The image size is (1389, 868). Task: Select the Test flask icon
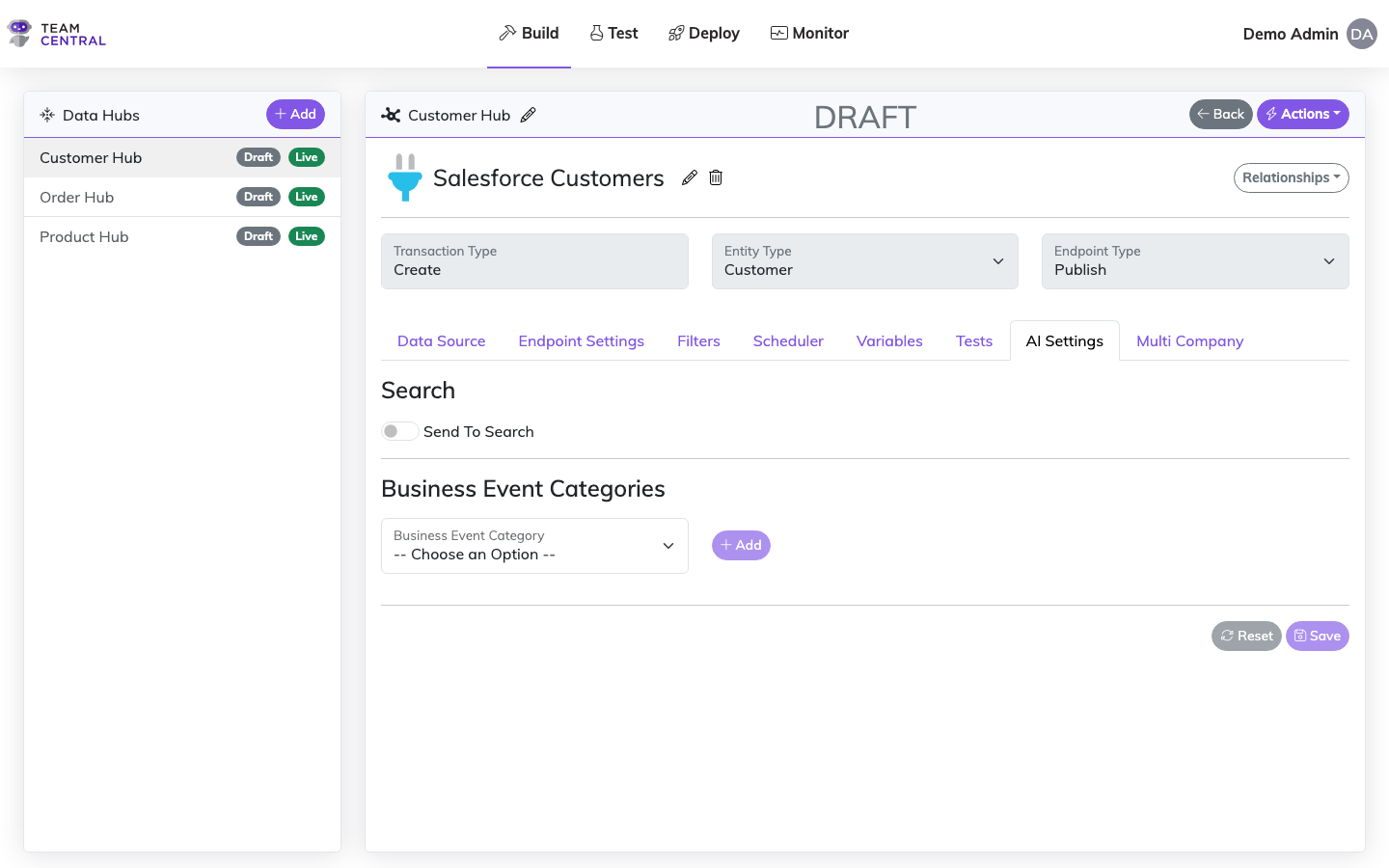[x=595, y=31]
